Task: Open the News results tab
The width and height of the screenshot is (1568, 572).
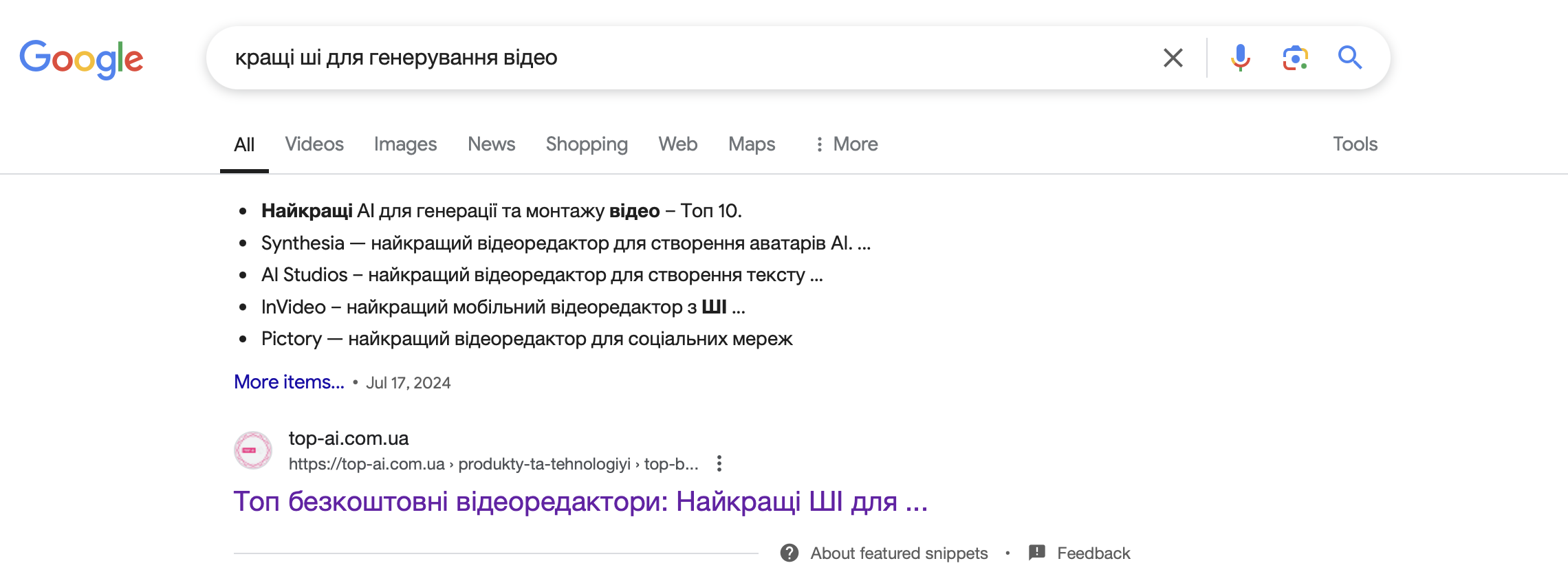Action: 491,144
